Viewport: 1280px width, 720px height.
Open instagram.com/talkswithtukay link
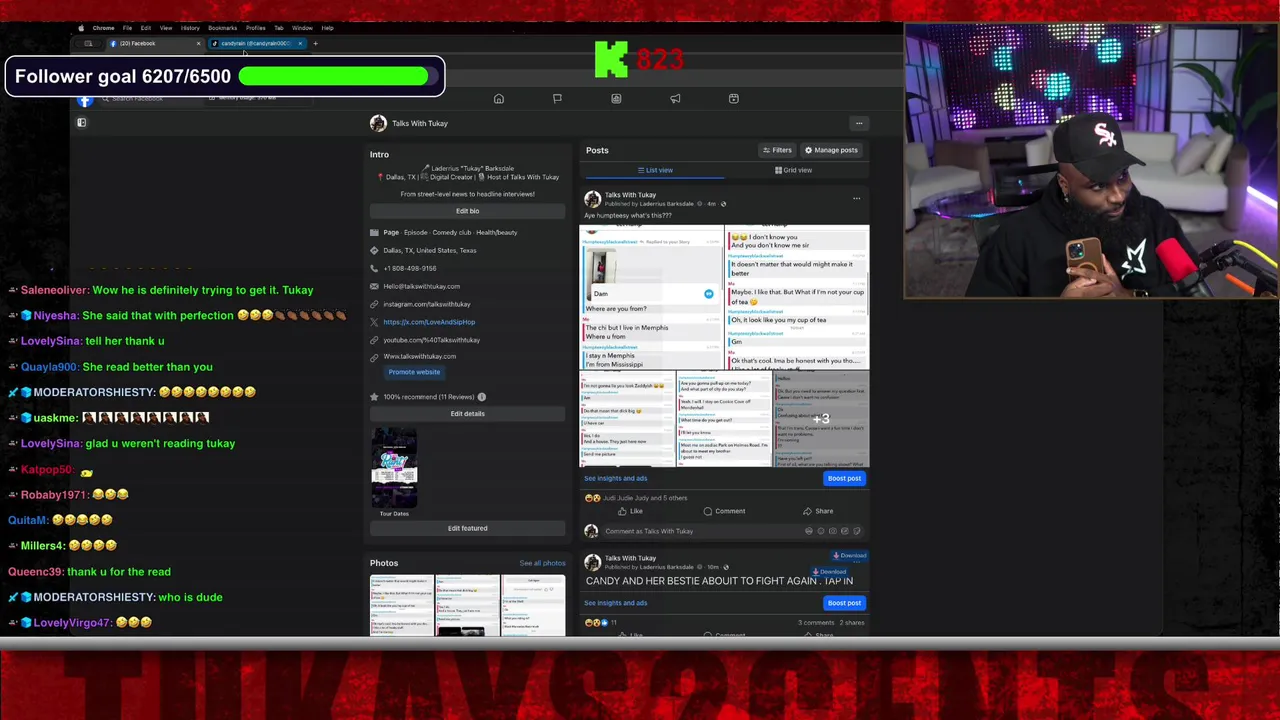pos(426,304)
